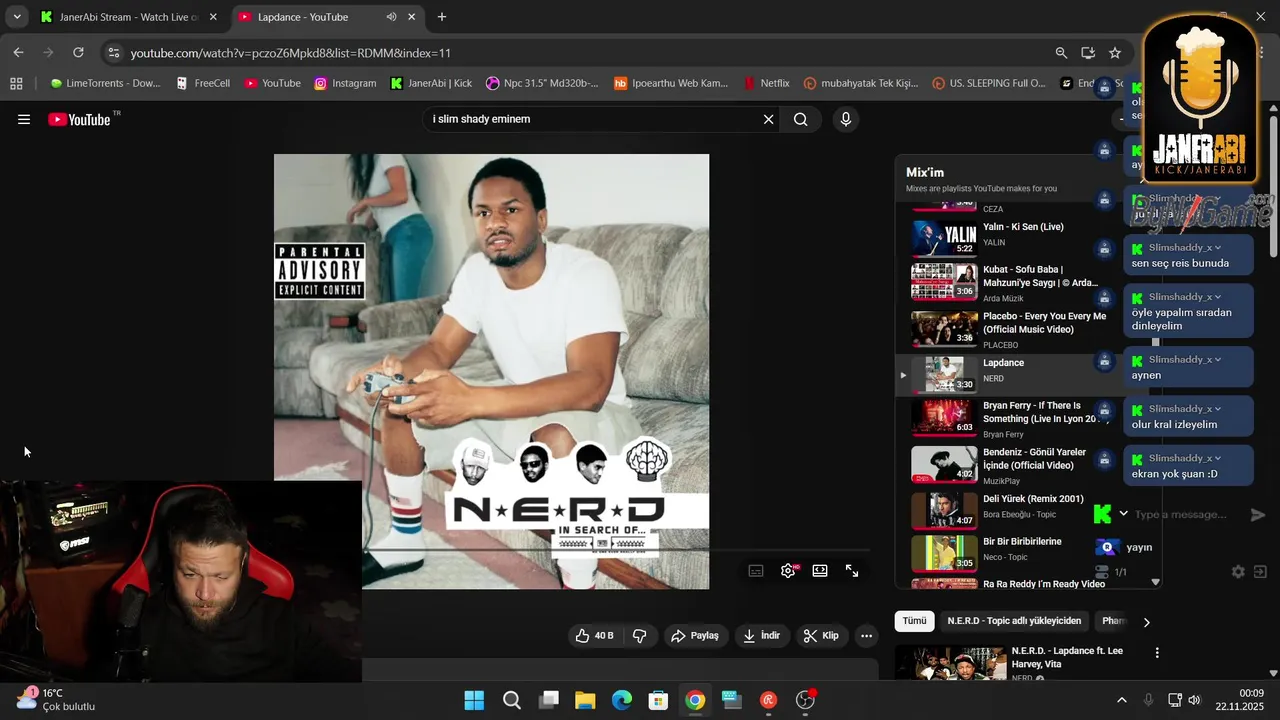Reload the page in Chrome
This screenshot has width=1280, height=720.
coord(78,52)
